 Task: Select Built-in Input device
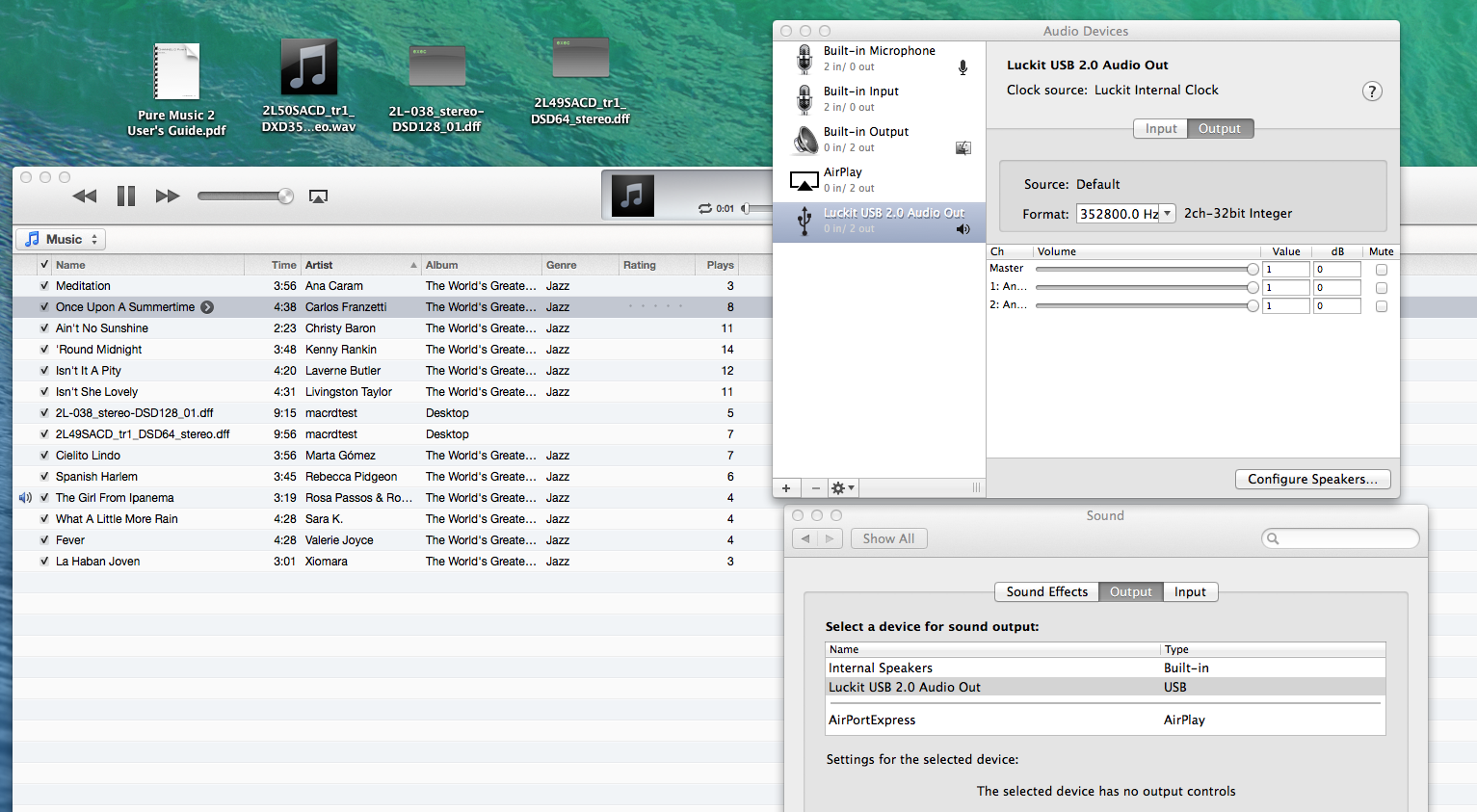(x=879, y=99)
